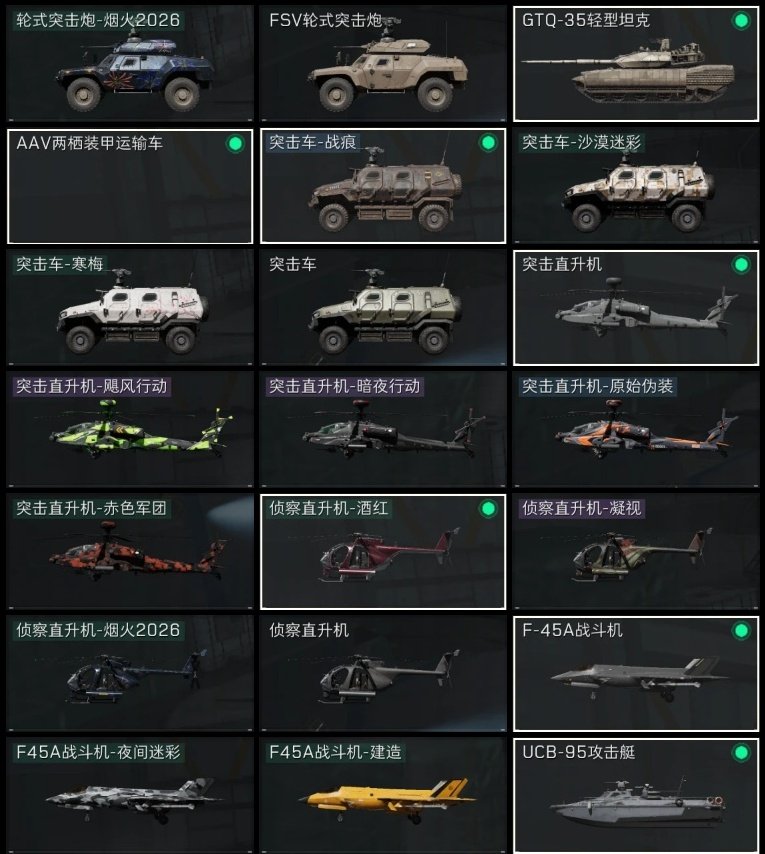The image size is (765, 854).
Task: Select the 轮式突击炮-烟火2026 vehicle skin
Action: (130, 64)
